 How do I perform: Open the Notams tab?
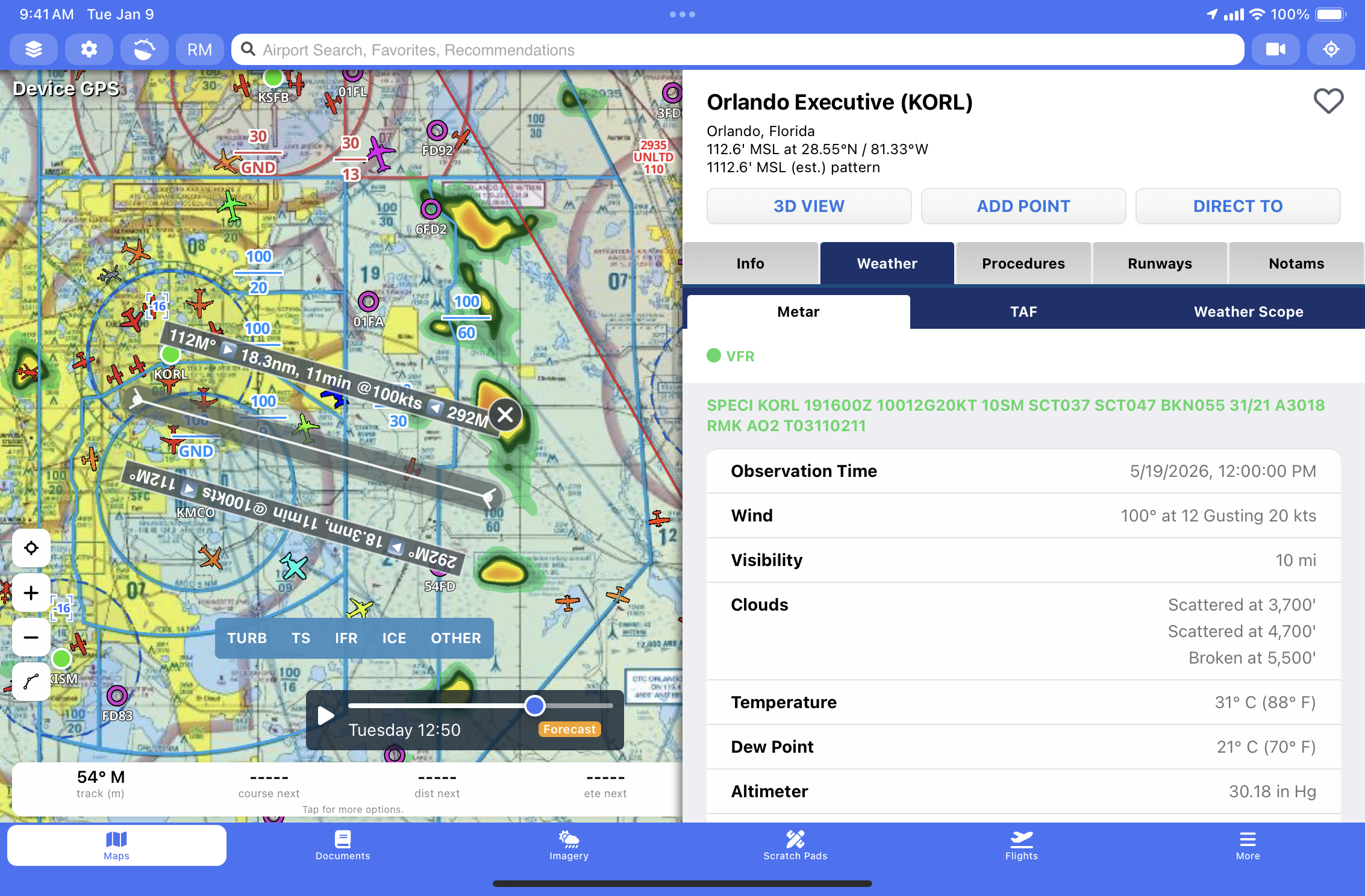pyautogui.click(x=1296, y=263)
